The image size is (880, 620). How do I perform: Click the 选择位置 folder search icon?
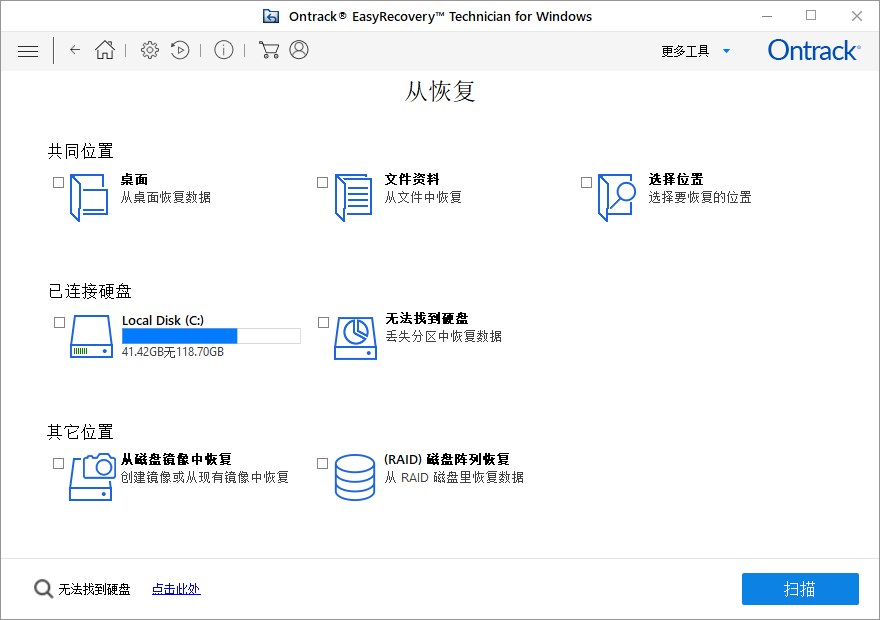617,198
